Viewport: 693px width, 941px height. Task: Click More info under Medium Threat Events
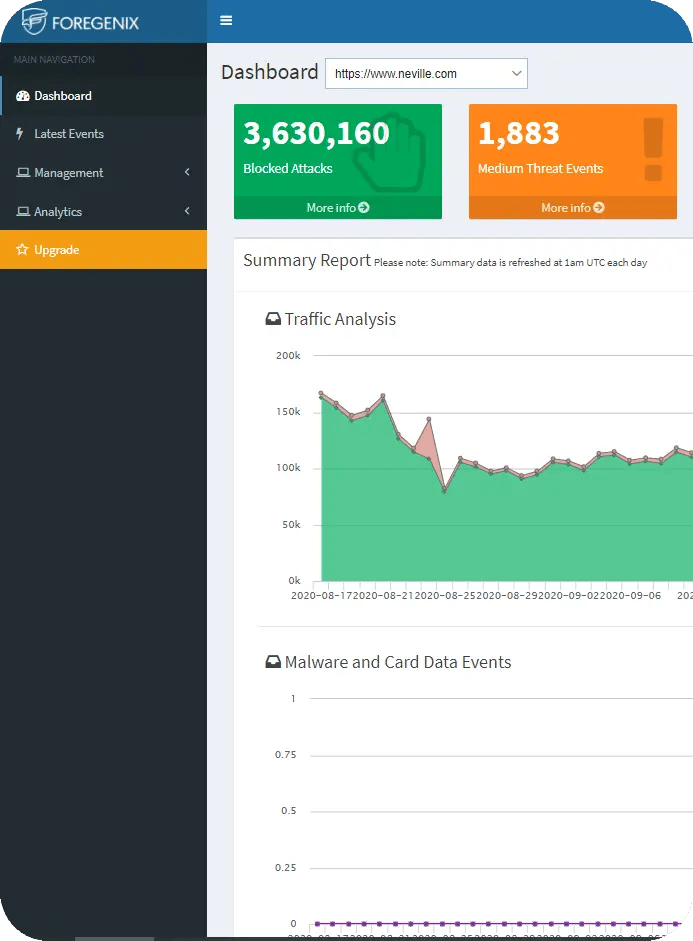572,208
